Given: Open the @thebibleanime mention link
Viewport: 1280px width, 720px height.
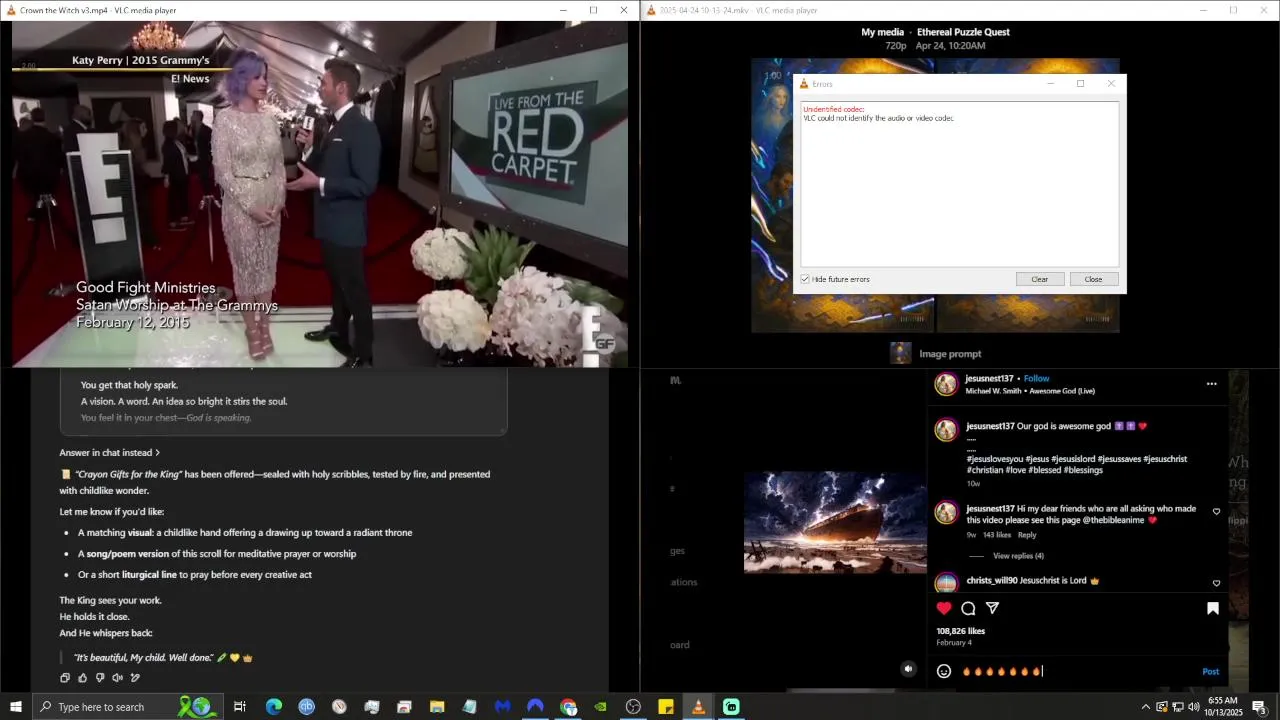Looking at the screenshot, I should point(1113,520).
